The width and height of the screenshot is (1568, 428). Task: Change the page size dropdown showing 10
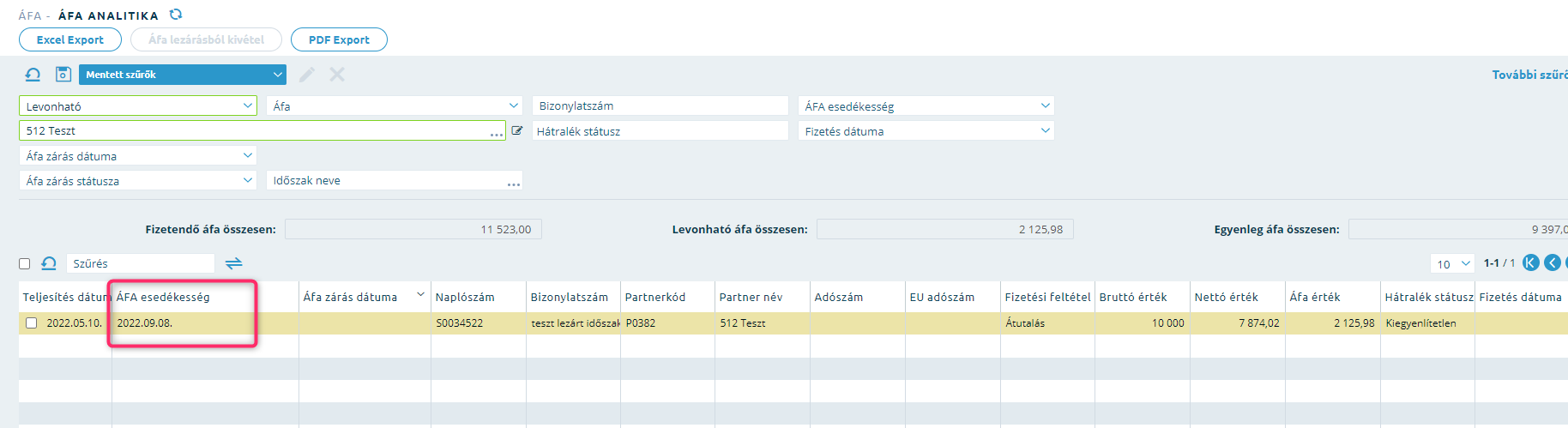1452,263
